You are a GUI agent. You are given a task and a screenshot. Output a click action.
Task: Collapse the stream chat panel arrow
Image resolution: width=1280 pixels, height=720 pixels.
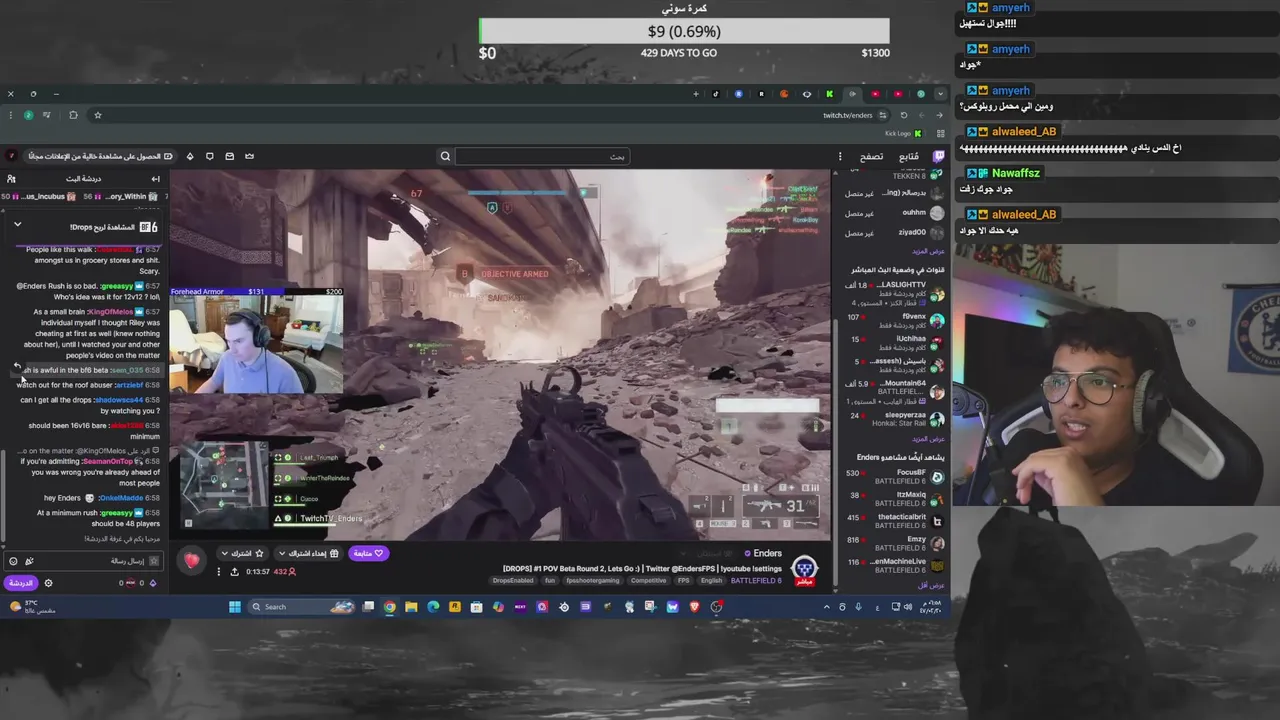coord(155,178)
